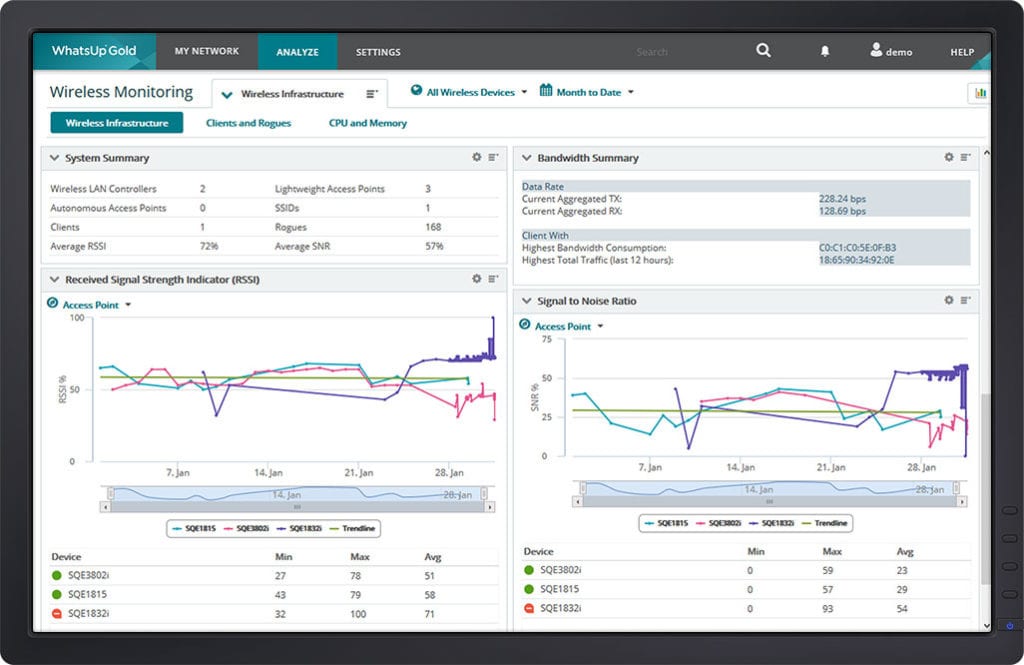Viewport: 1024px width, 665px height.
Task: Open the Wireless Infrastructure view list icon
Action: [x=372, y=94]
